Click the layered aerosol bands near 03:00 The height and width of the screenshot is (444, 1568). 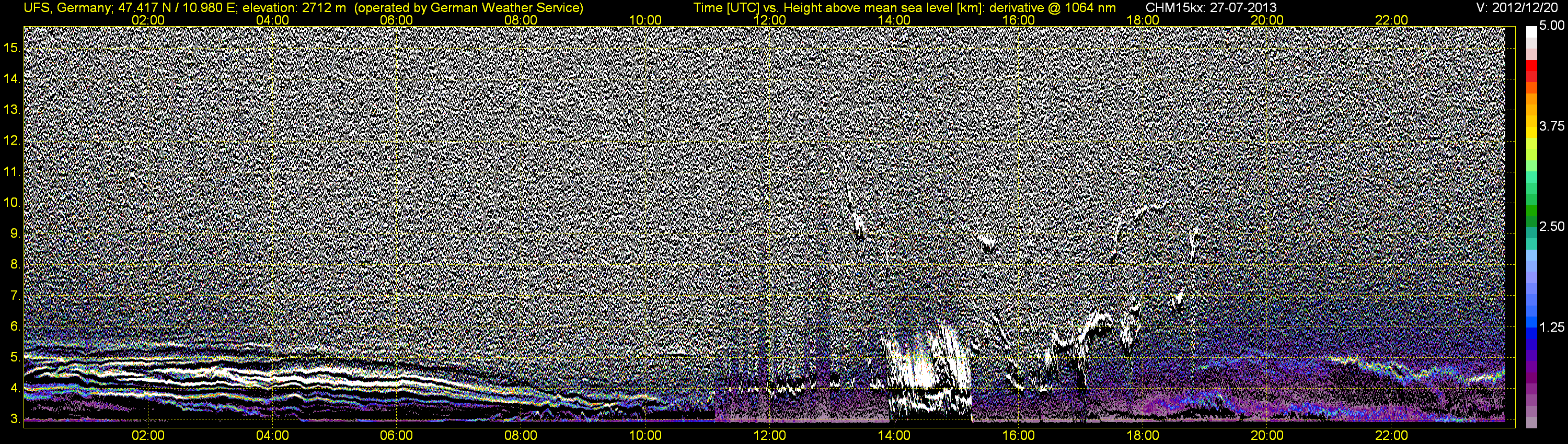point(210,377)
